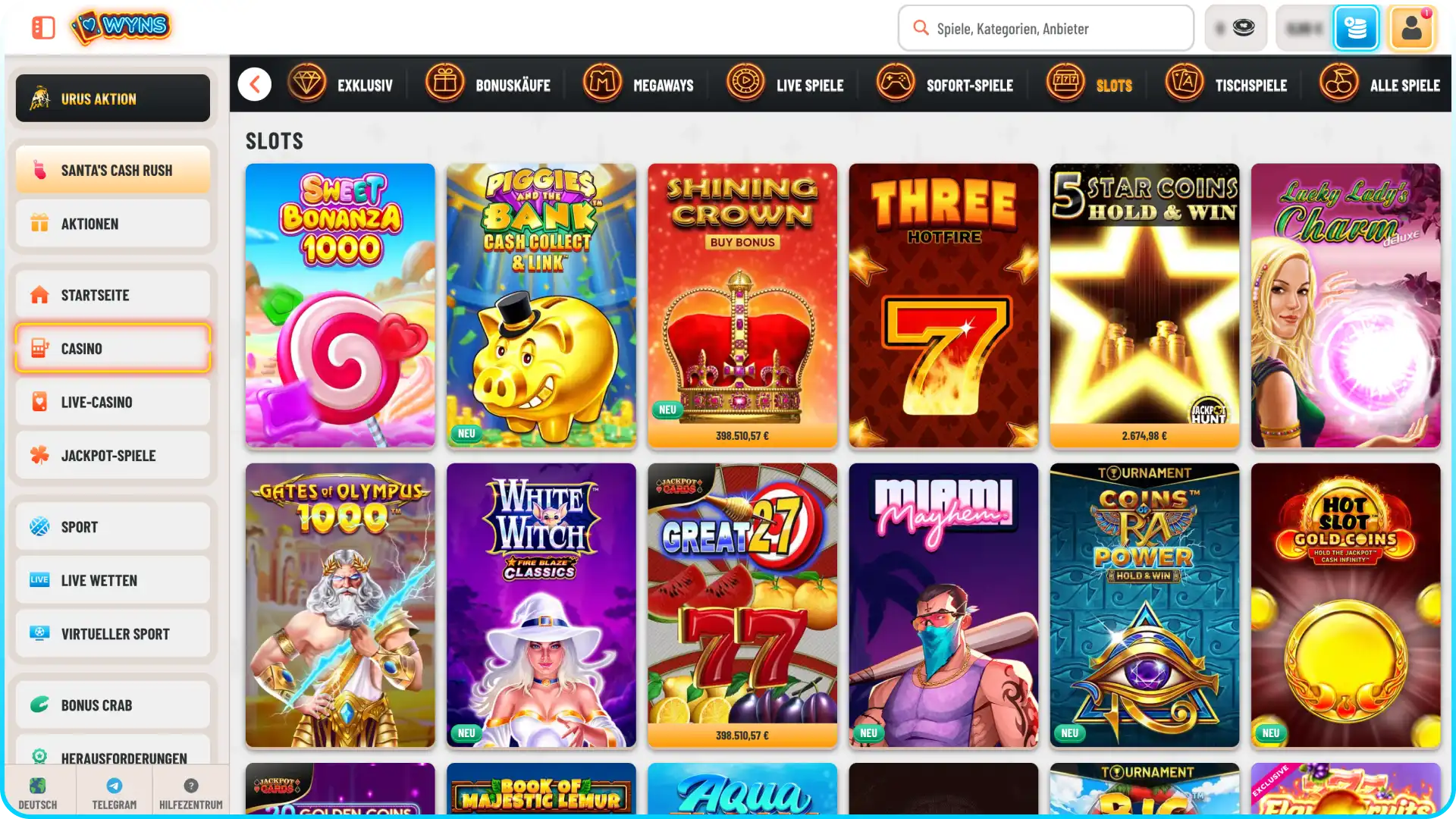
Task: Select the Exklusiv diamond category
Action: tap(340, 84)
